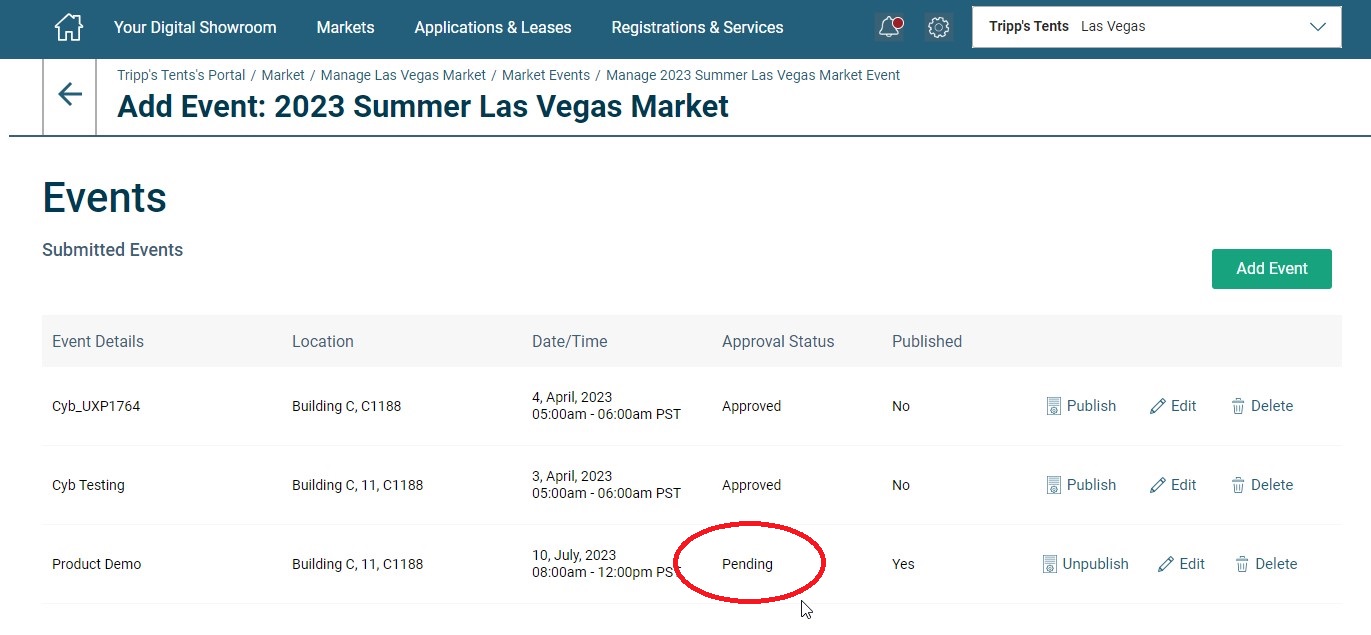Expand the Tripp's Tents Las Vegas dropdown
Viewport: 1371px width, 635px height.
1157,27
